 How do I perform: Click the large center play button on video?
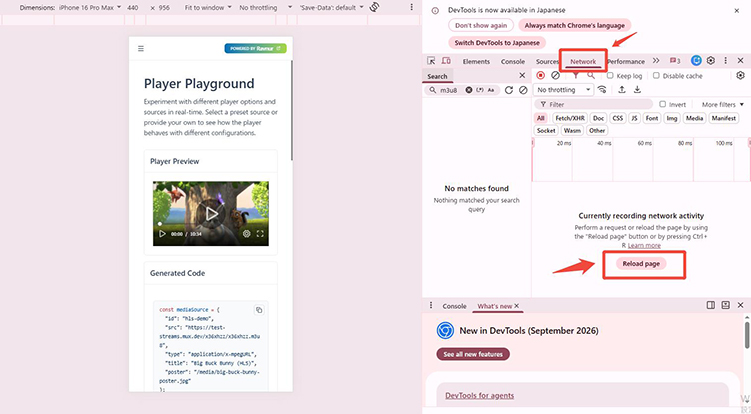pyautogui.click(x=211, y=214)
